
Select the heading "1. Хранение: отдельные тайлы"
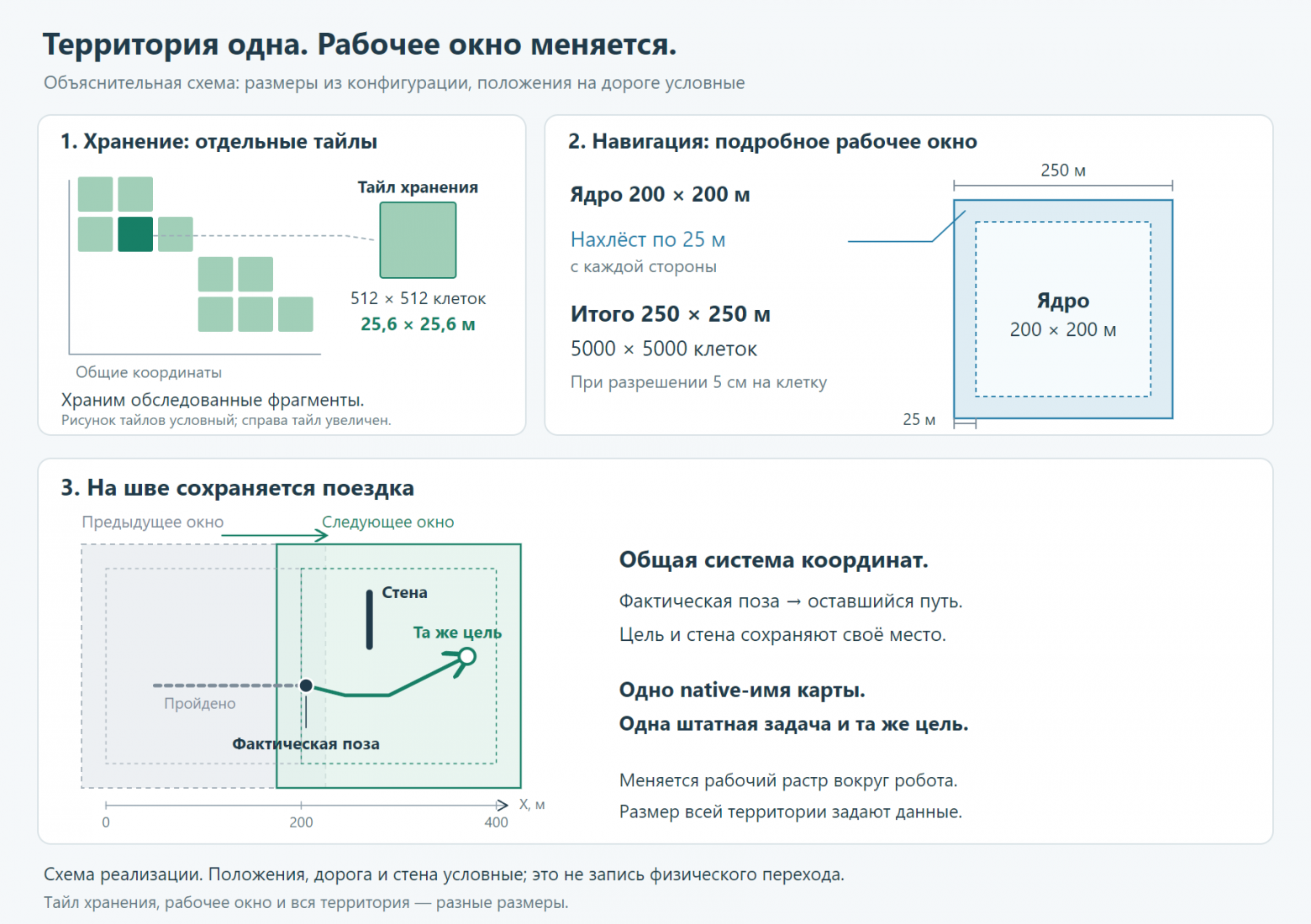(218, 141)
